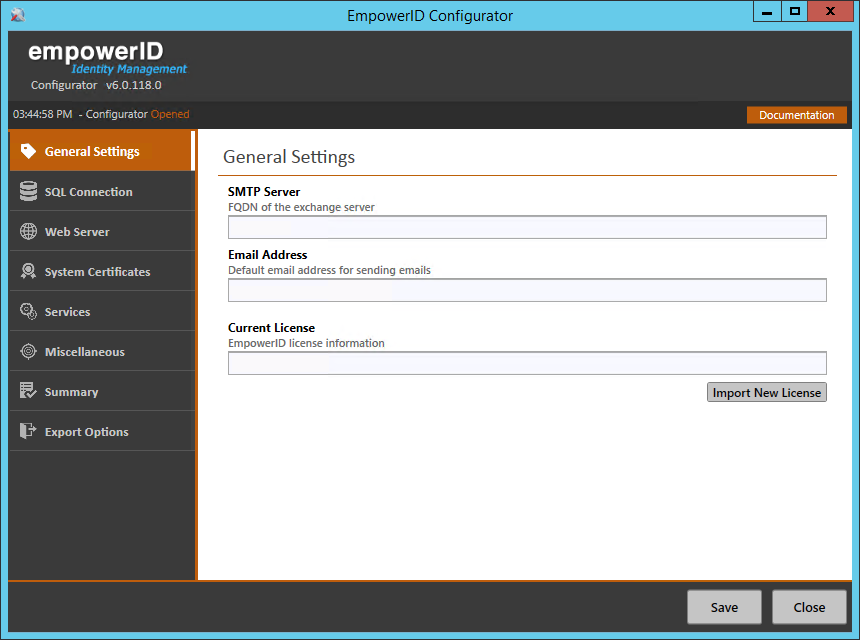
Task: Click the Export Options arrow icon
Action: 28,431
